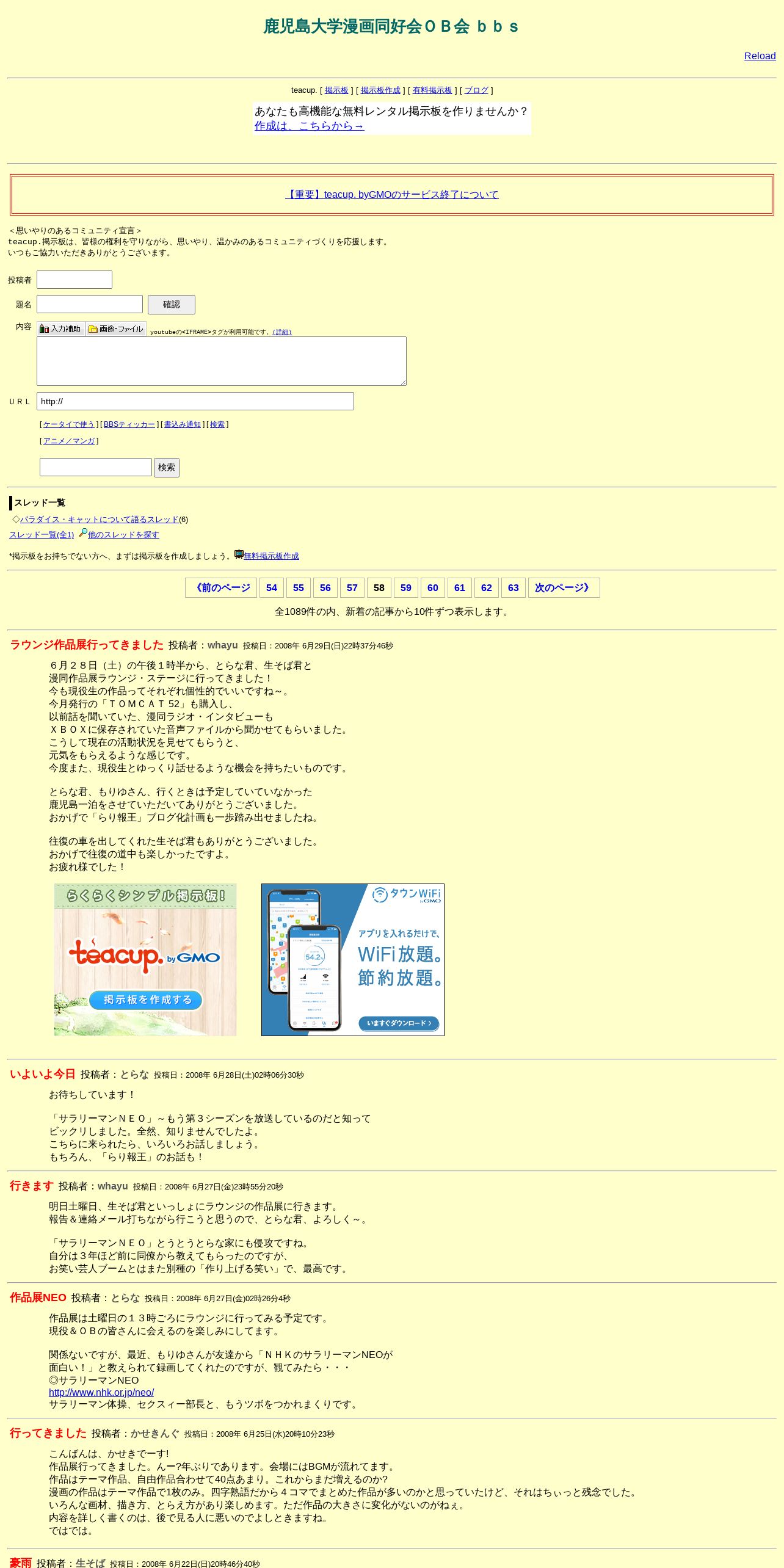Screen dimensions: 784x1568
Task: Go to page 55
Action: tap(299, 588)
